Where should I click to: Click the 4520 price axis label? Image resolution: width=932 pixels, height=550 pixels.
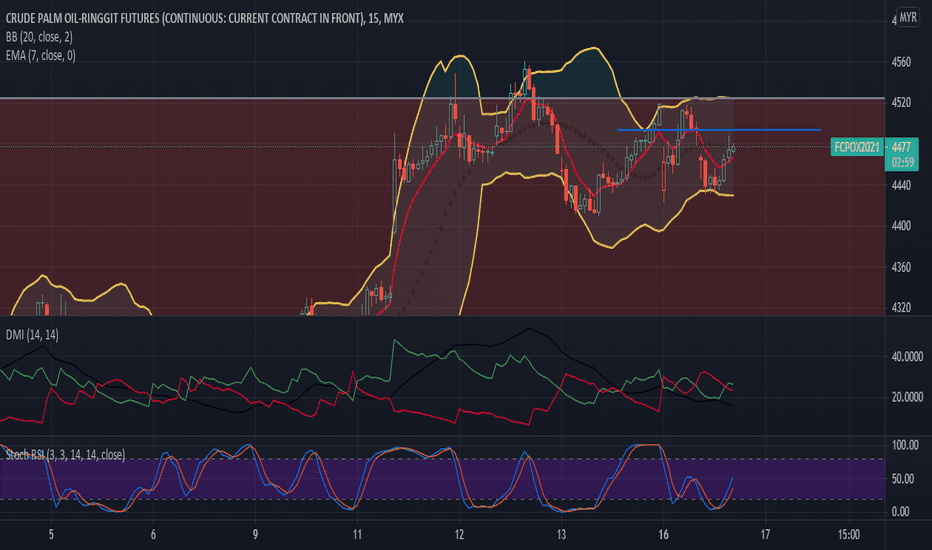click(x=901, y=103)
